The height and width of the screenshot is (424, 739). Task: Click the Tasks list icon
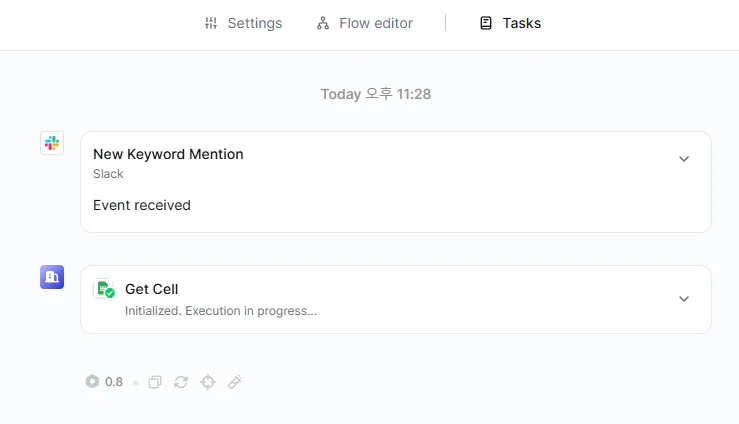486,23
